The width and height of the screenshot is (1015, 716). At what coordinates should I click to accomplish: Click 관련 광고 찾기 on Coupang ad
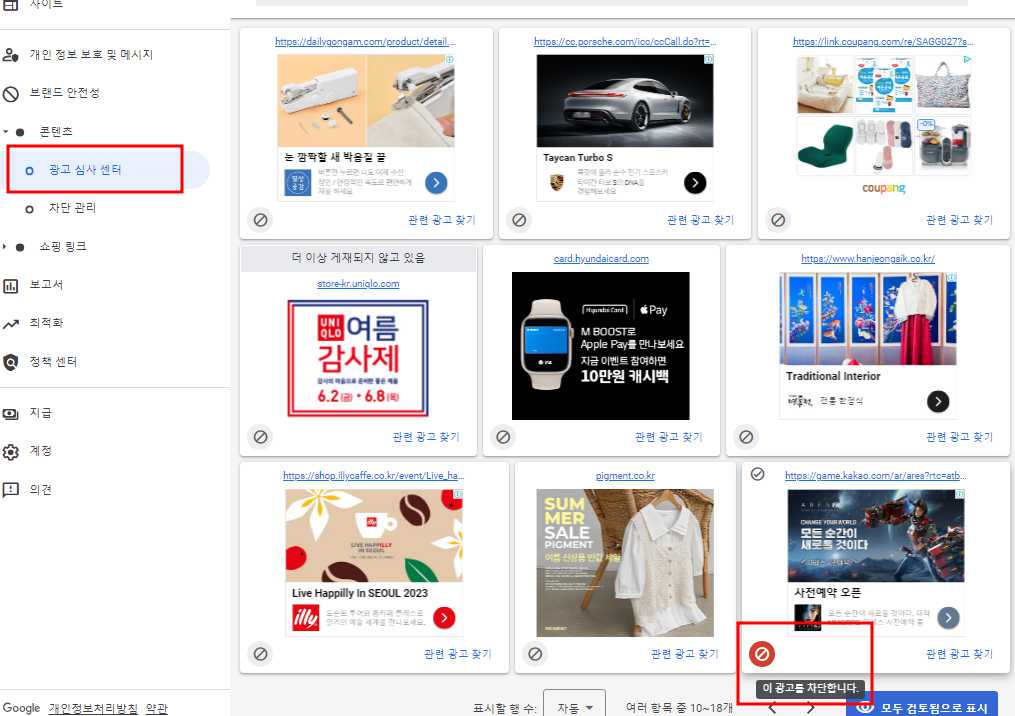click(959, 220)
